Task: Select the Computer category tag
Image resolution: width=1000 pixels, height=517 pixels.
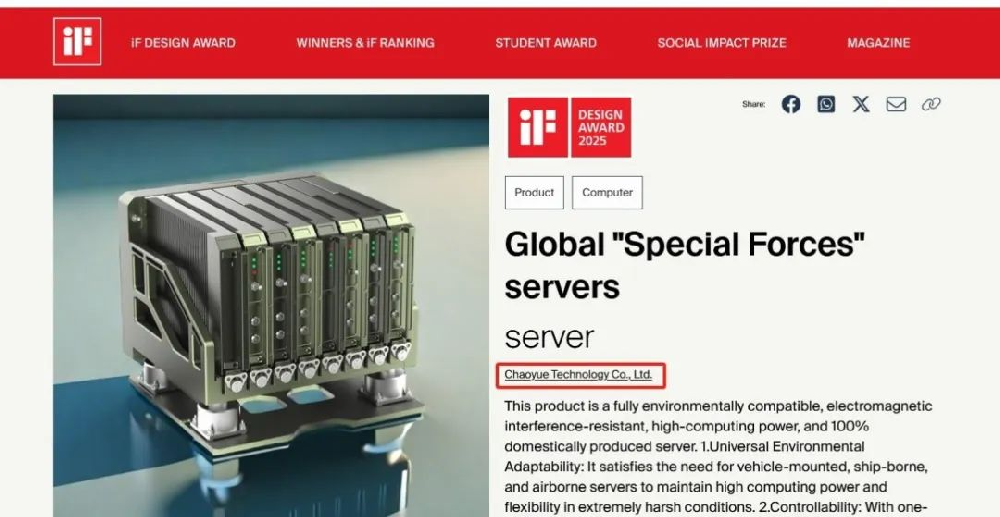Action: [x=607, y=192]
